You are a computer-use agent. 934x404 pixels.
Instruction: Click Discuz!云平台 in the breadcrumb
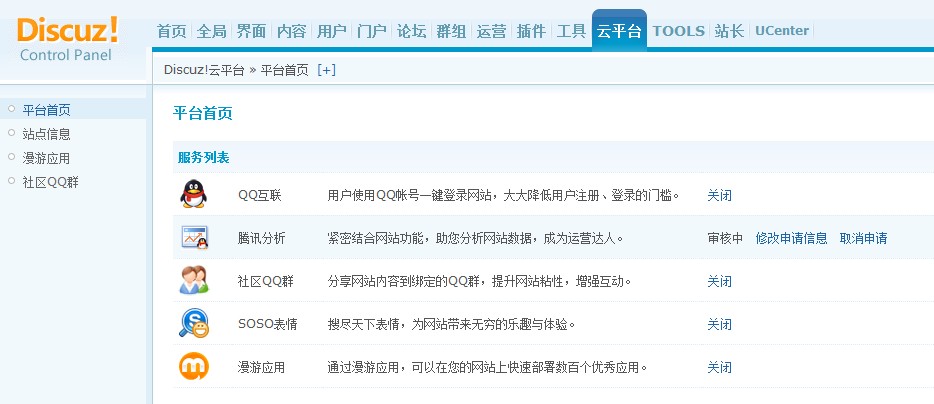tap(204, 70)
